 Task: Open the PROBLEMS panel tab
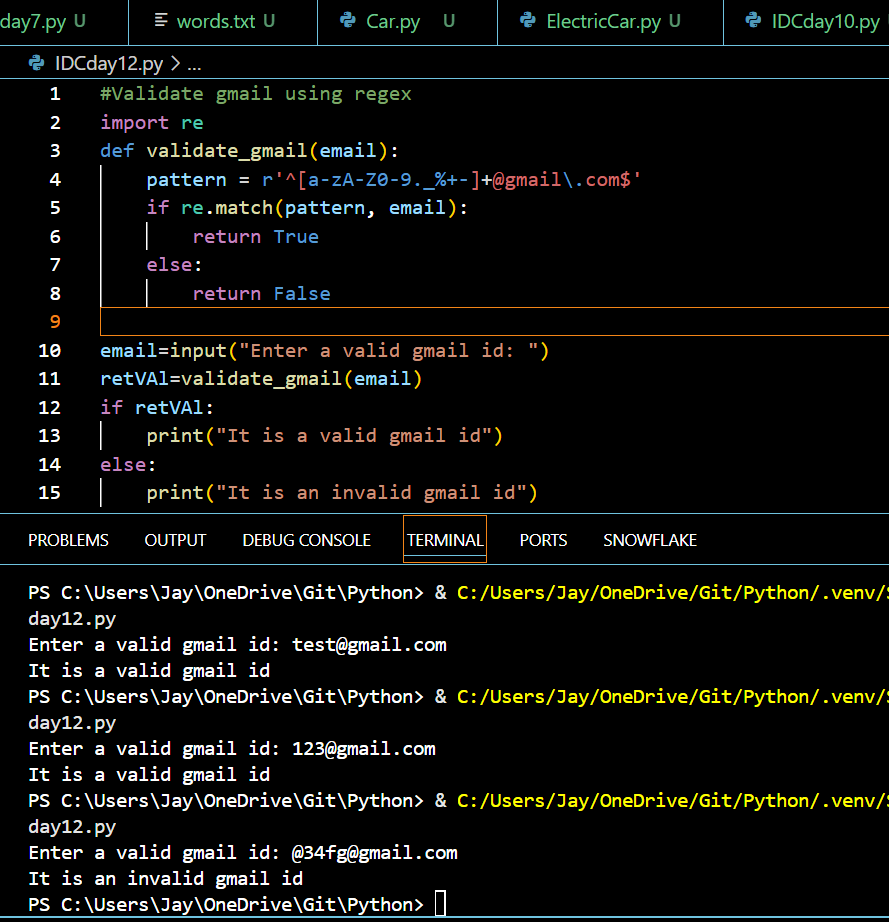point(68,540)
